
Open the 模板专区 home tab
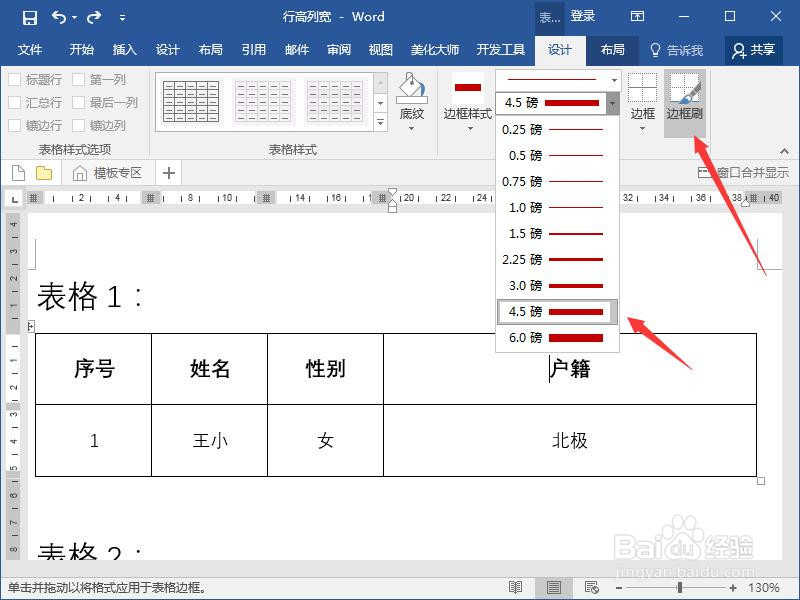pyautogui.click(x=107, y=173)
